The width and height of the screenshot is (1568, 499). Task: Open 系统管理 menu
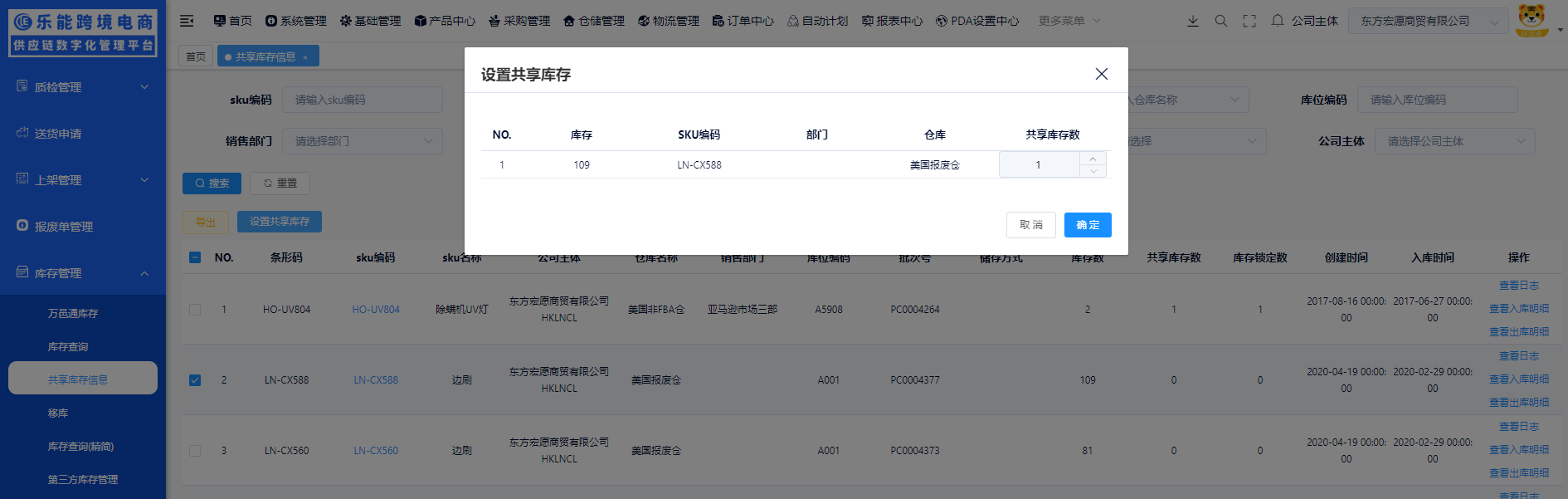coord(296,21)
